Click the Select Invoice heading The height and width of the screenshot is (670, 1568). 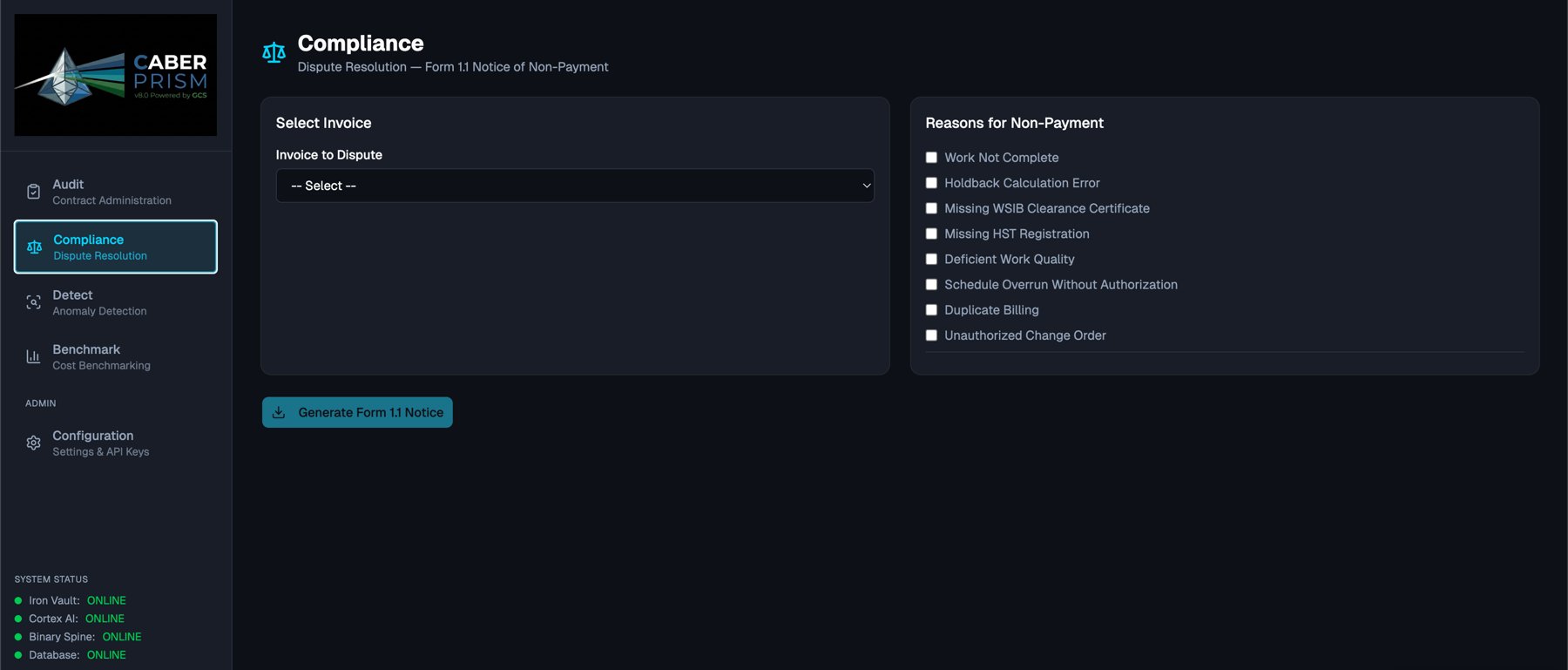pos(323,123)
